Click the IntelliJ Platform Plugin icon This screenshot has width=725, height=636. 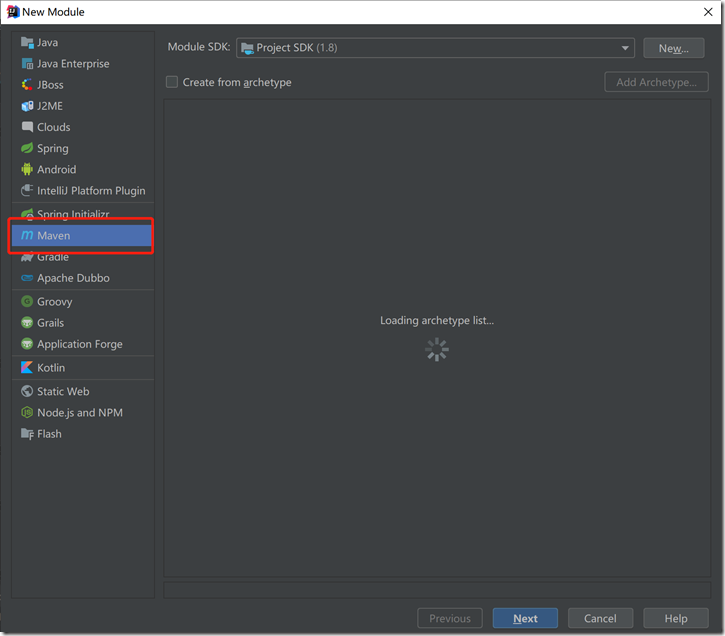tap(27, 190)
